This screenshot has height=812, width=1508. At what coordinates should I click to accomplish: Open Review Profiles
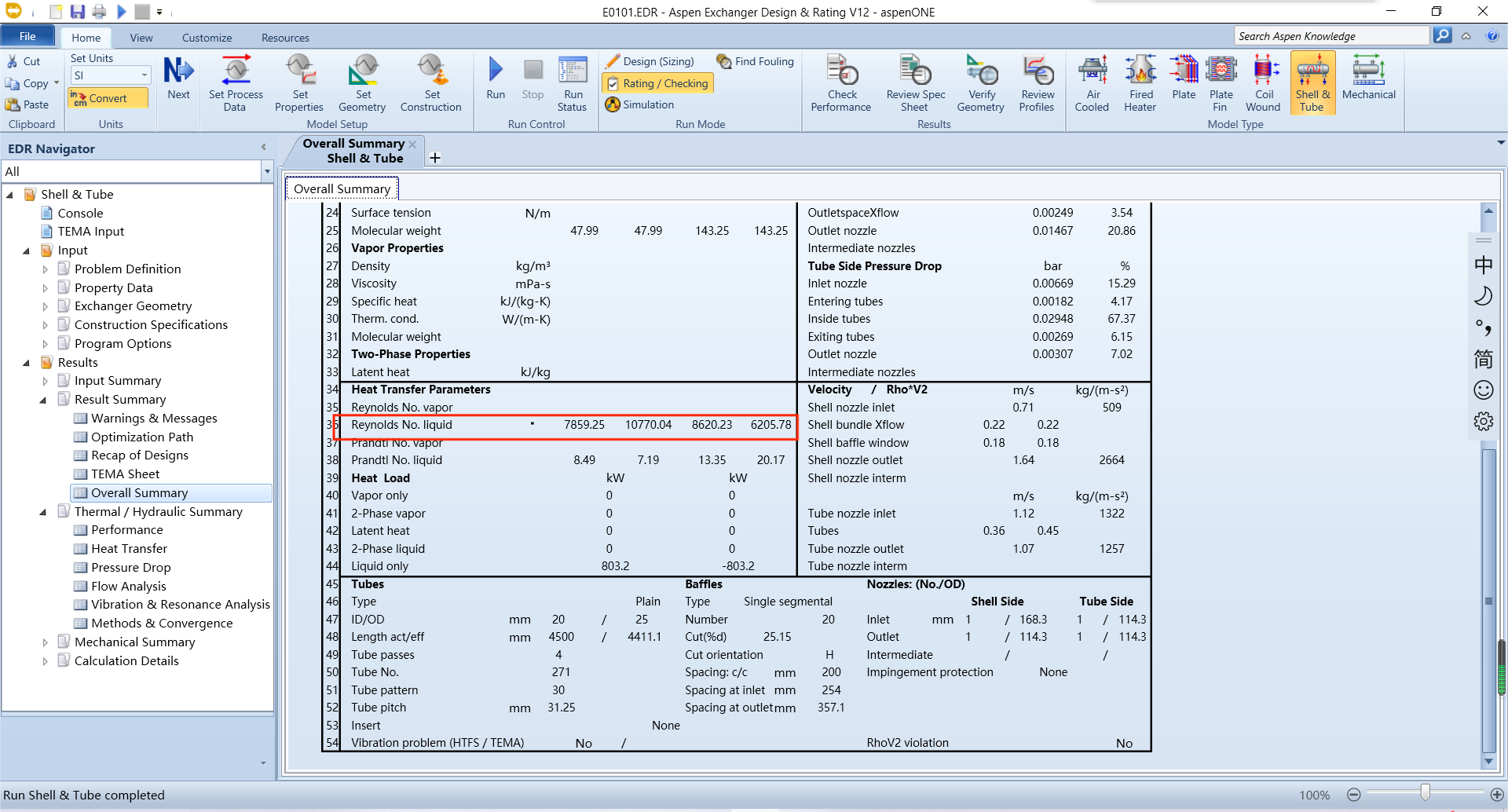1037,83
